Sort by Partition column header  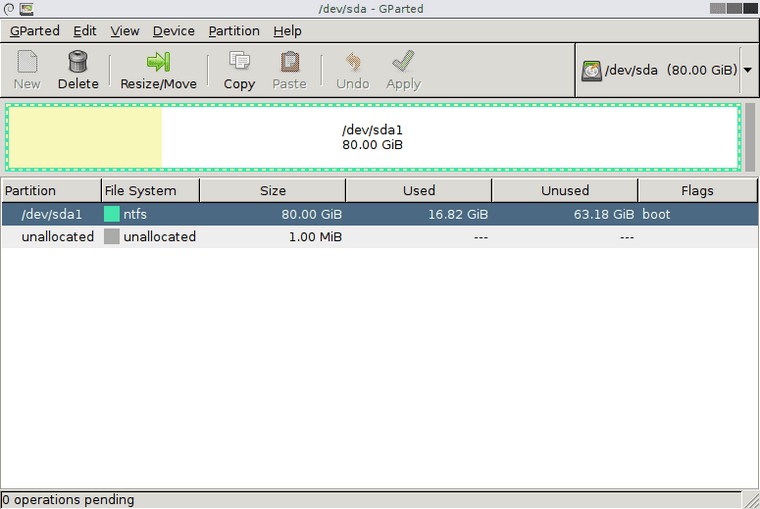pos(51,191)
